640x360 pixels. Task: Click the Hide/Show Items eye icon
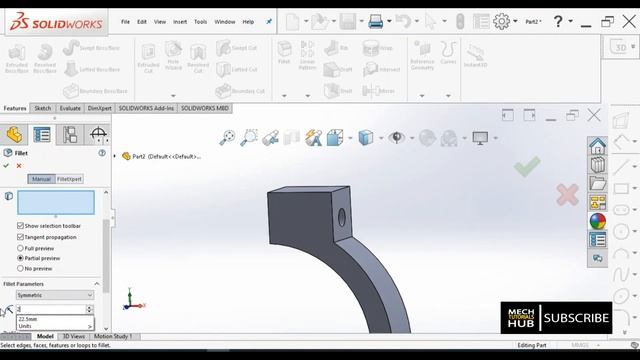396,138
